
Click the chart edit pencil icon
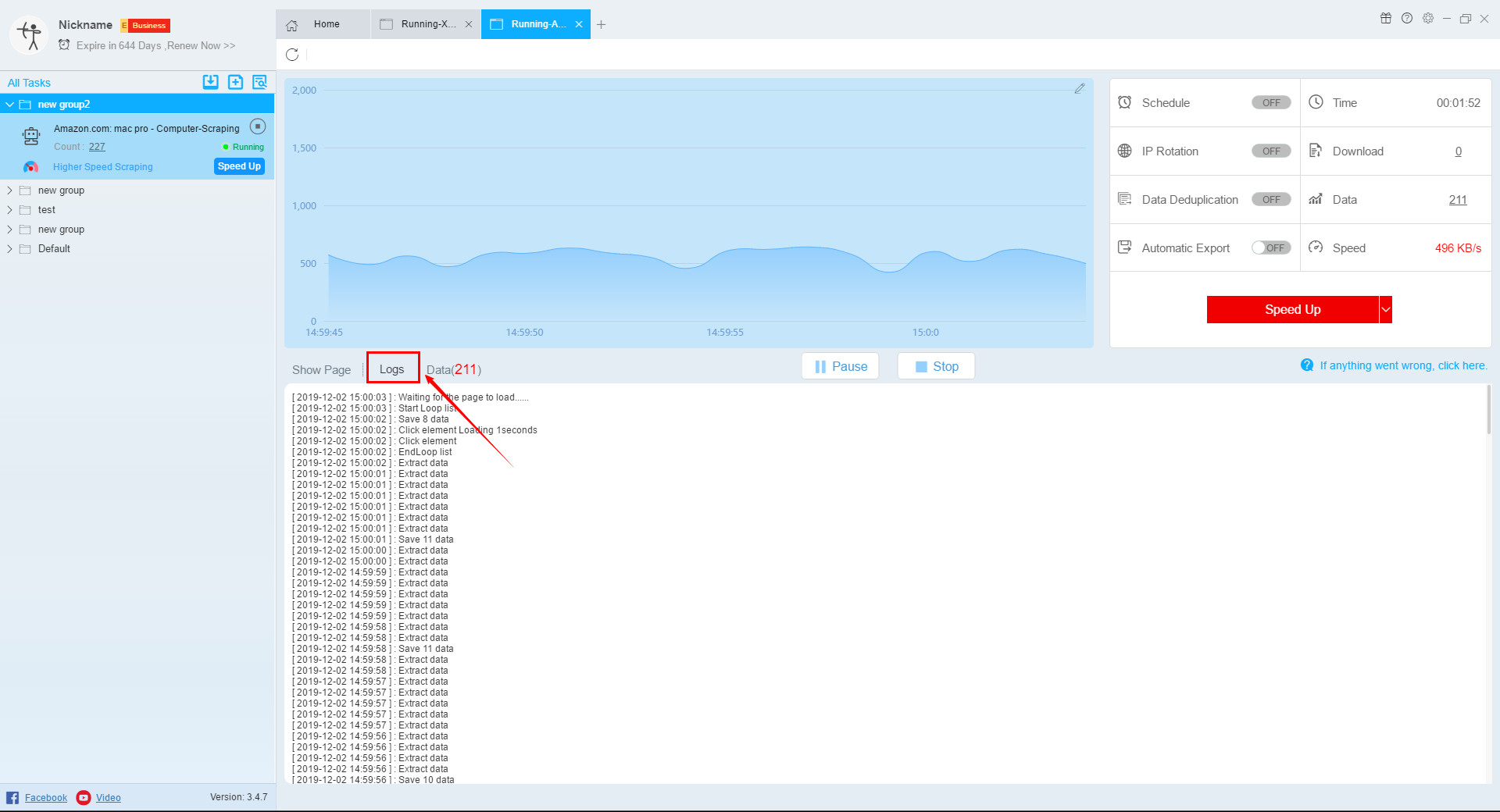pyautogui.click(x=1080, y=89)
